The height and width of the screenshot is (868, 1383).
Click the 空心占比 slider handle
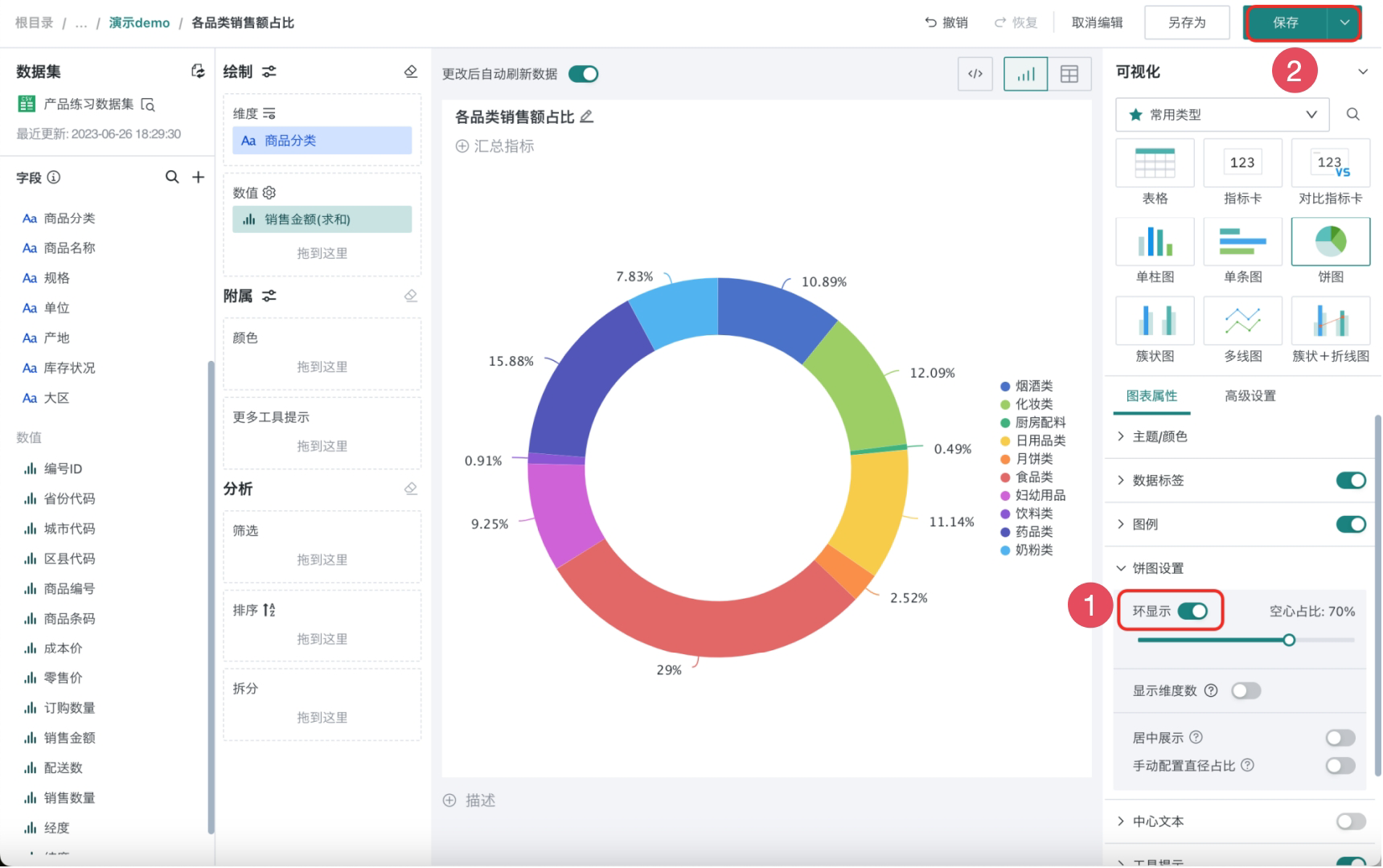click(1289, 640)
